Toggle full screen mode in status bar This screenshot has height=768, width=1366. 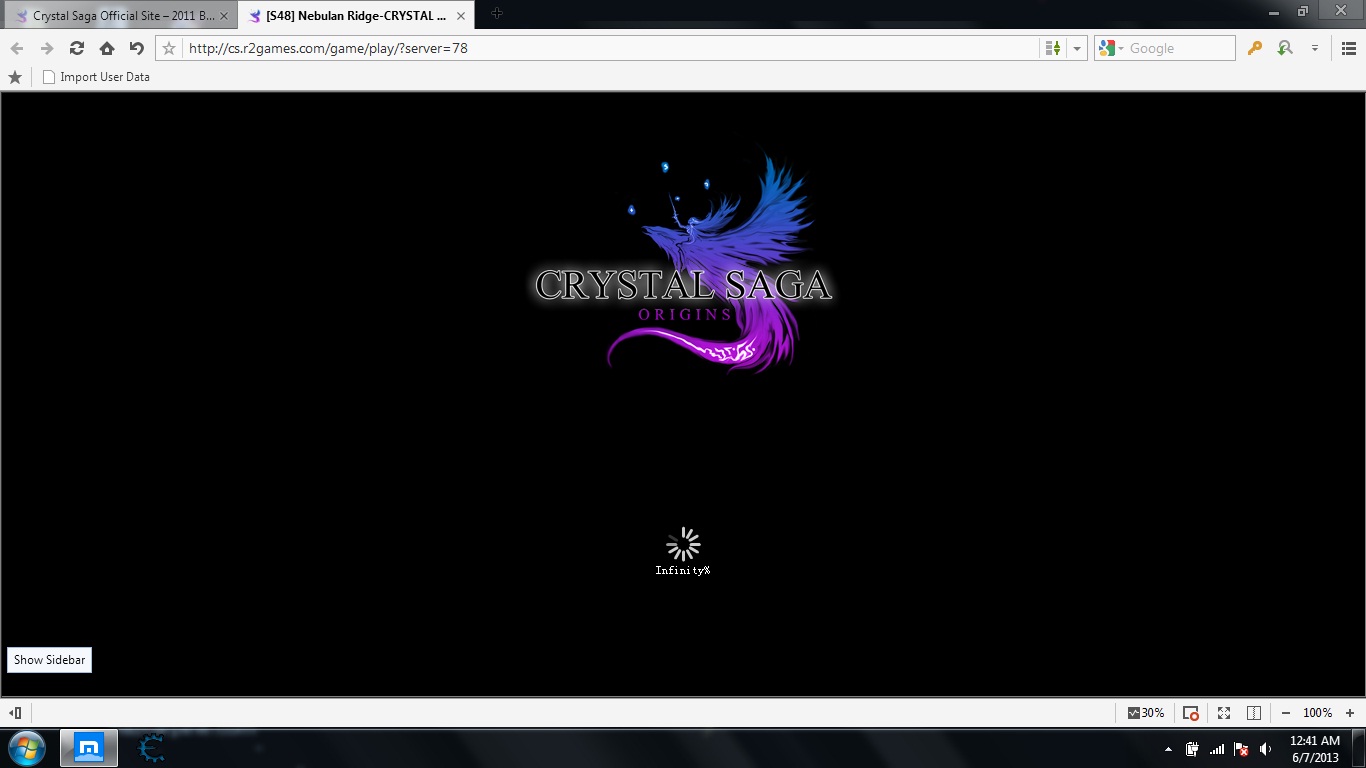point(1223,713)
